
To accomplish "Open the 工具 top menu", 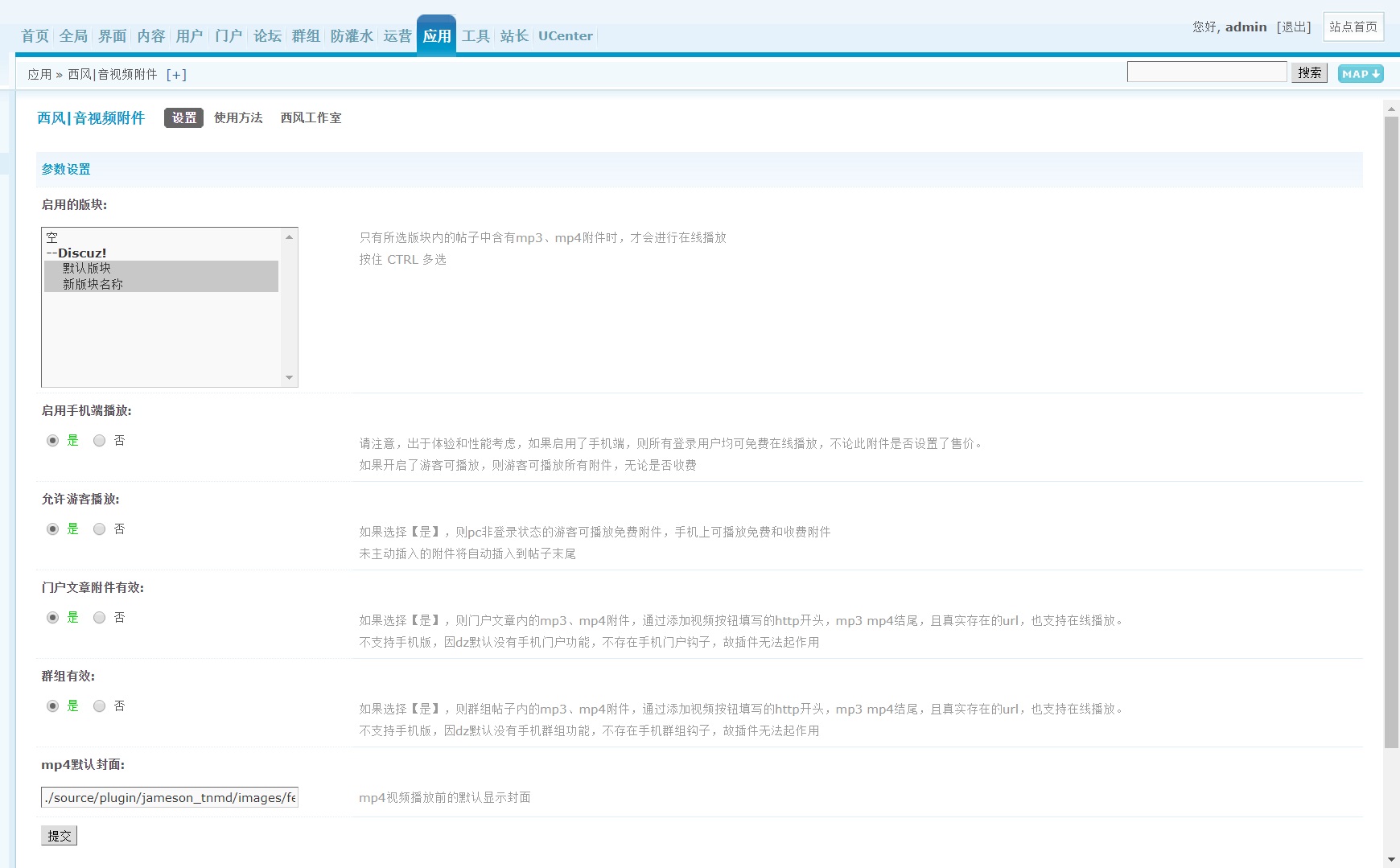I will point(476,36).
